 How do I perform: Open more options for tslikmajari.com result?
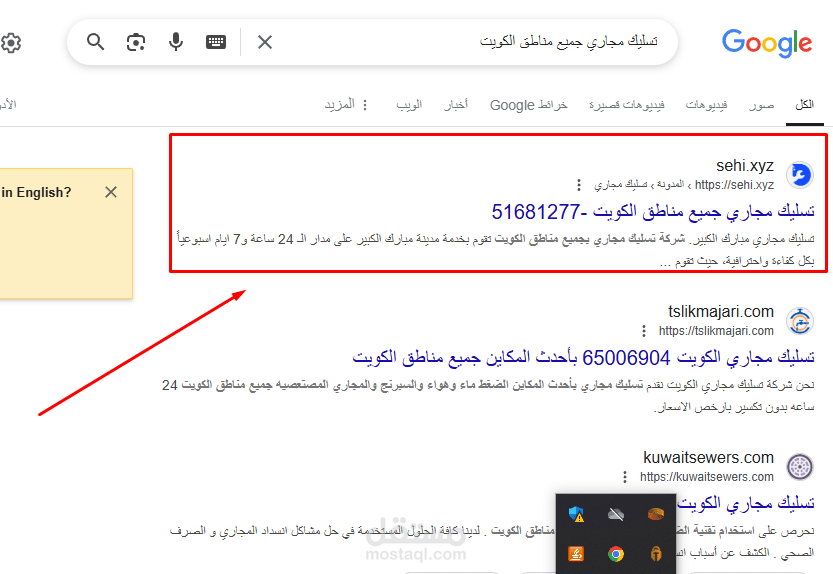pos(644,331)
